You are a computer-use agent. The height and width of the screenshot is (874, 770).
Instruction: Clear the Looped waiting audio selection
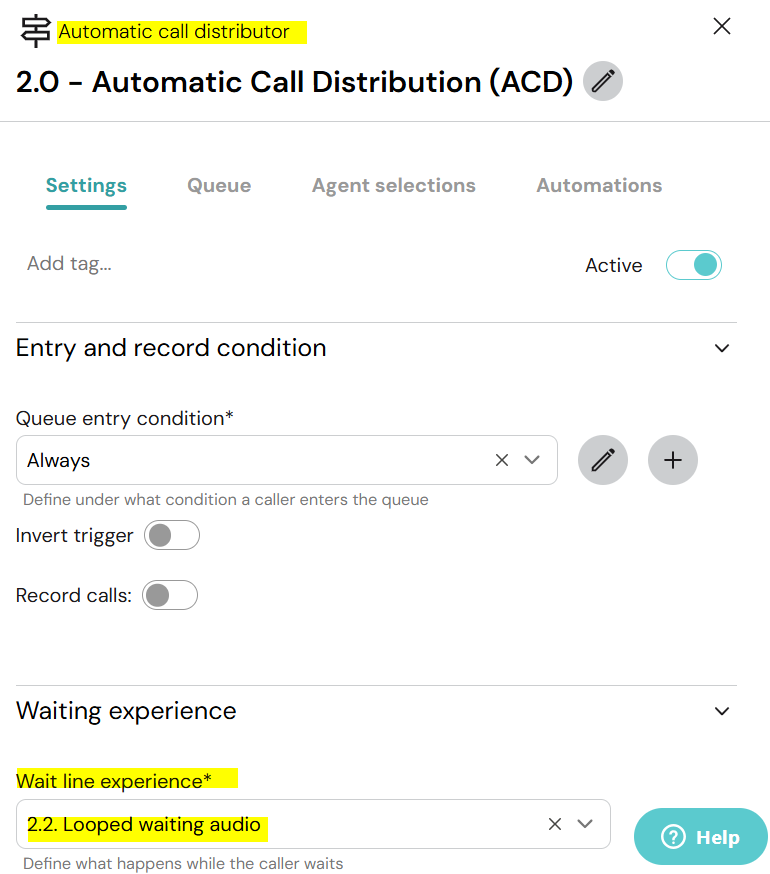555,824
